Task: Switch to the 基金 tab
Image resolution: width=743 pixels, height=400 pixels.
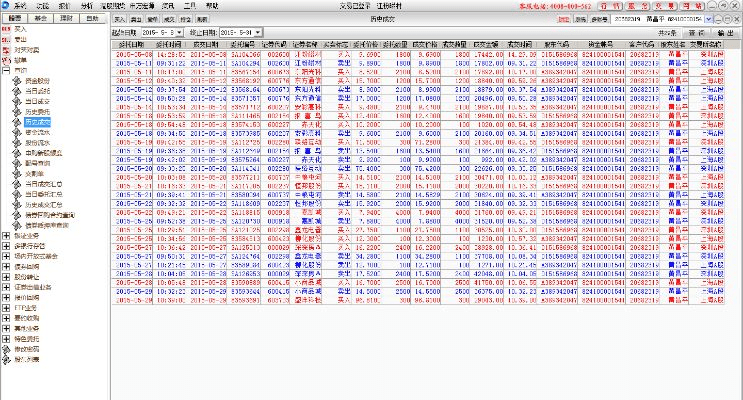Action: click(x=39, y=18)
